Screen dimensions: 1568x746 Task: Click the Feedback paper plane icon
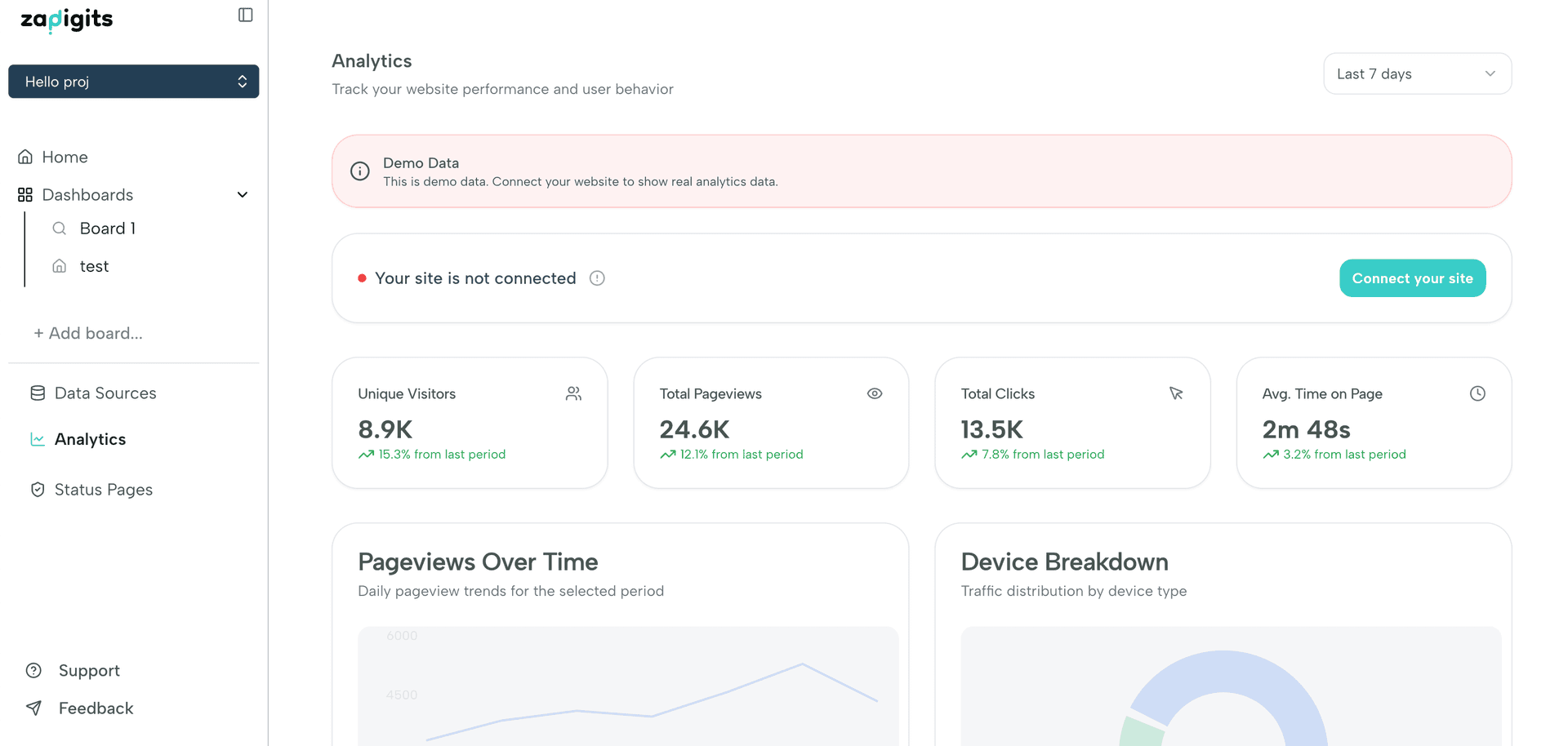[33, 708]
